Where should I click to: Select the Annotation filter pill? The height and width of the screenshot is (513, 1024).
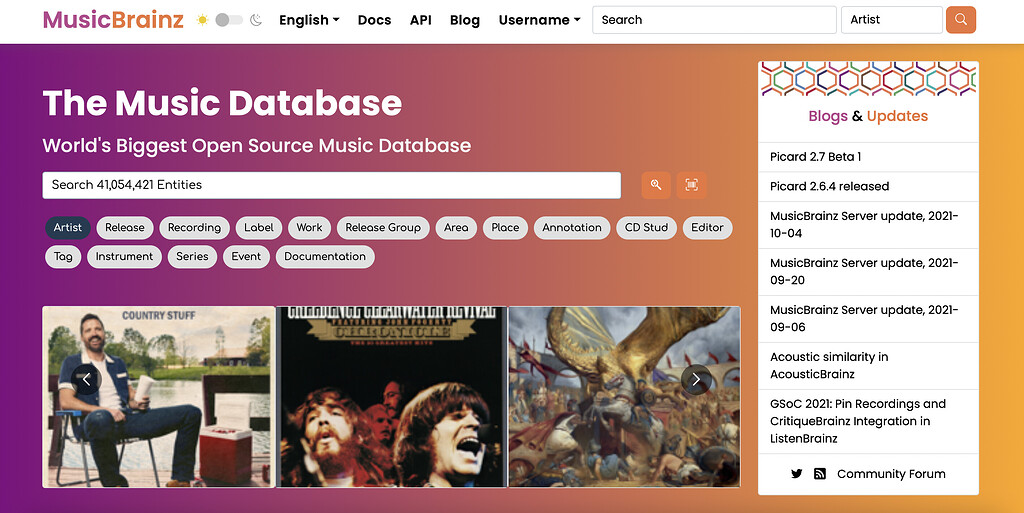pyautogui.click(x=572, y=228)
